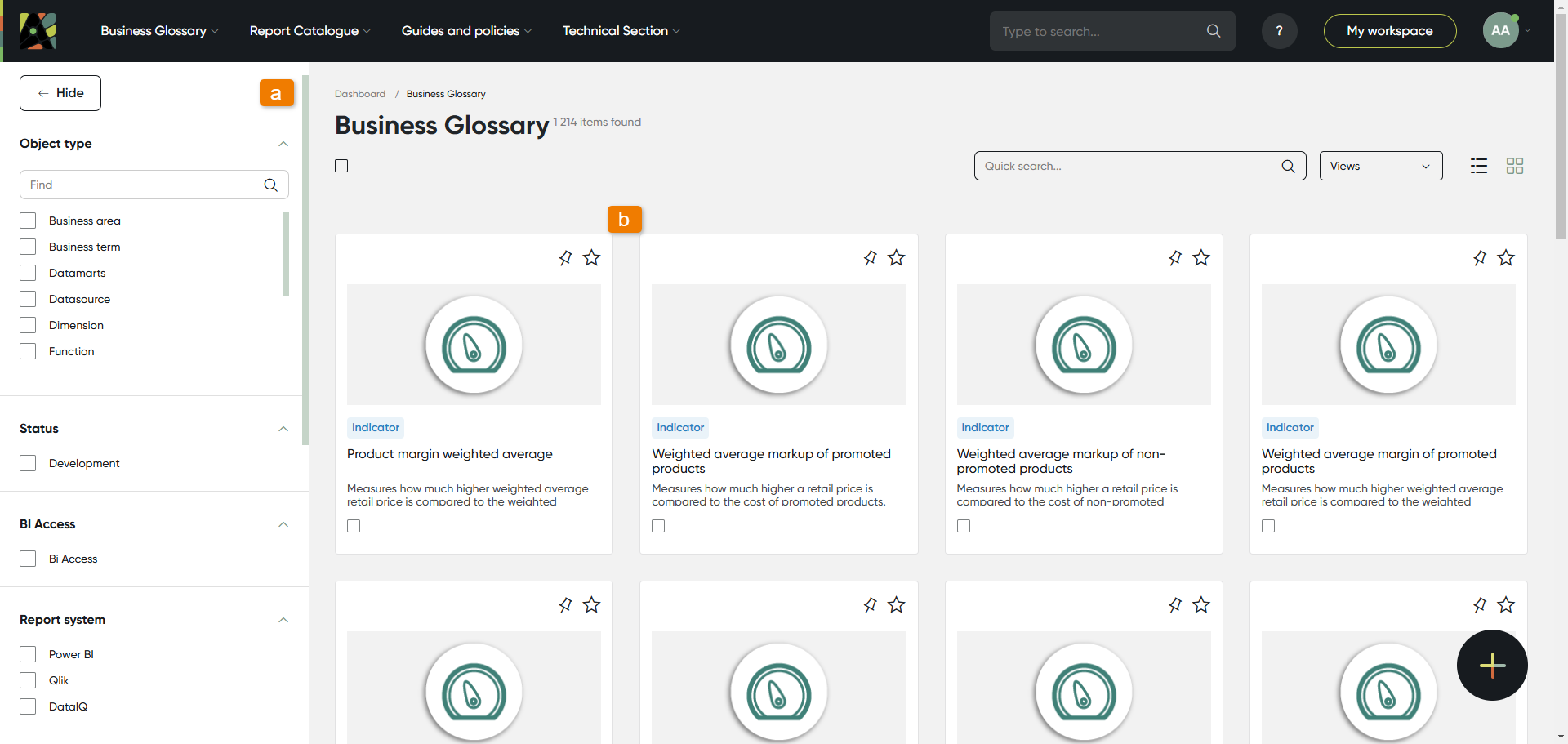Click the floating plus add button
The height and width of the screenshot is (744, 1568).
tap(1491, 665)
